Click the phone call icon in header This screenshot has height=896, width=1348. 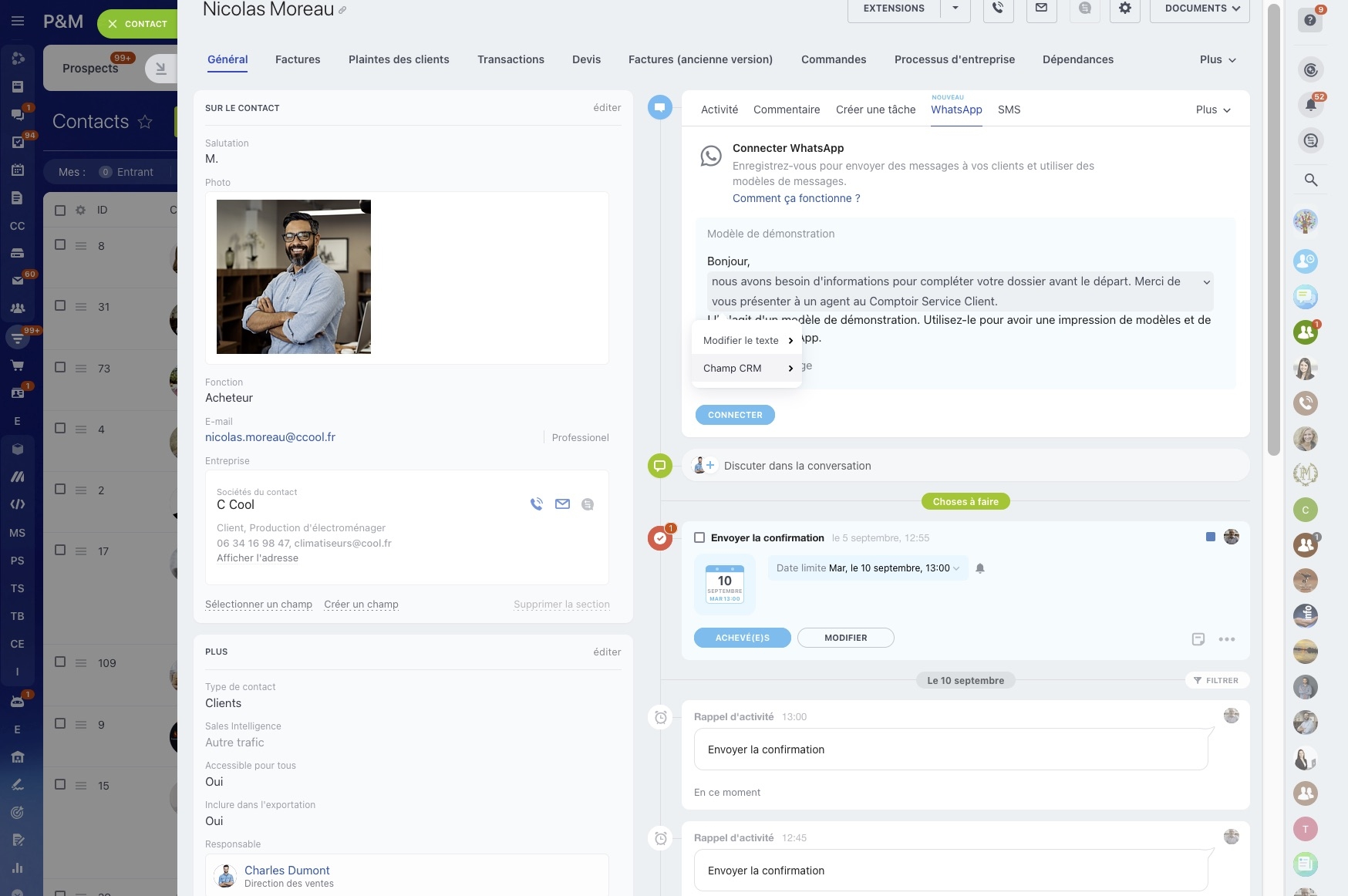tap(998, 8)
